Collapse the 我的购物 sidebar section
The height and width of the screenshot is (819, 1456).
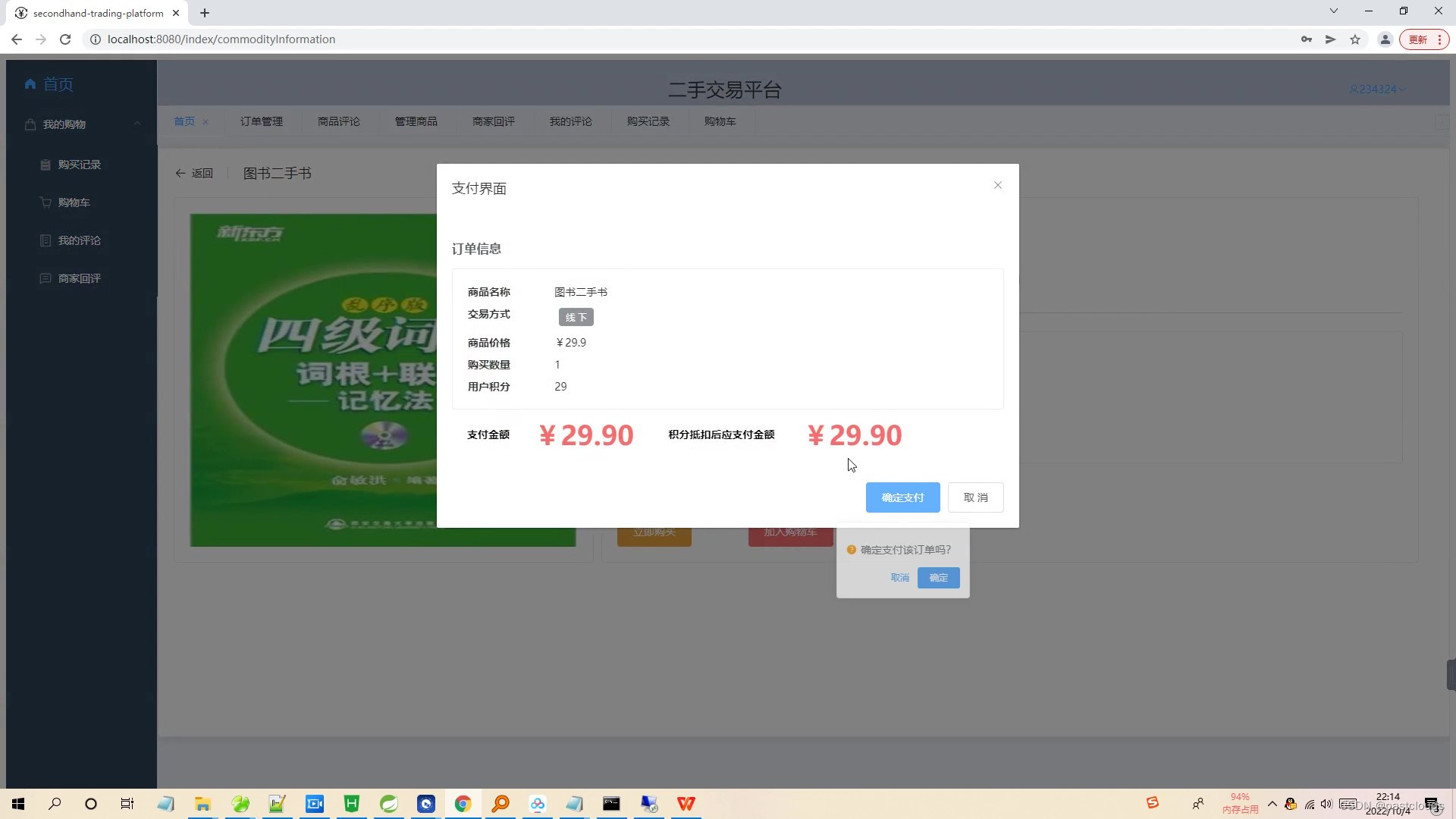click(x=136, y=124)
